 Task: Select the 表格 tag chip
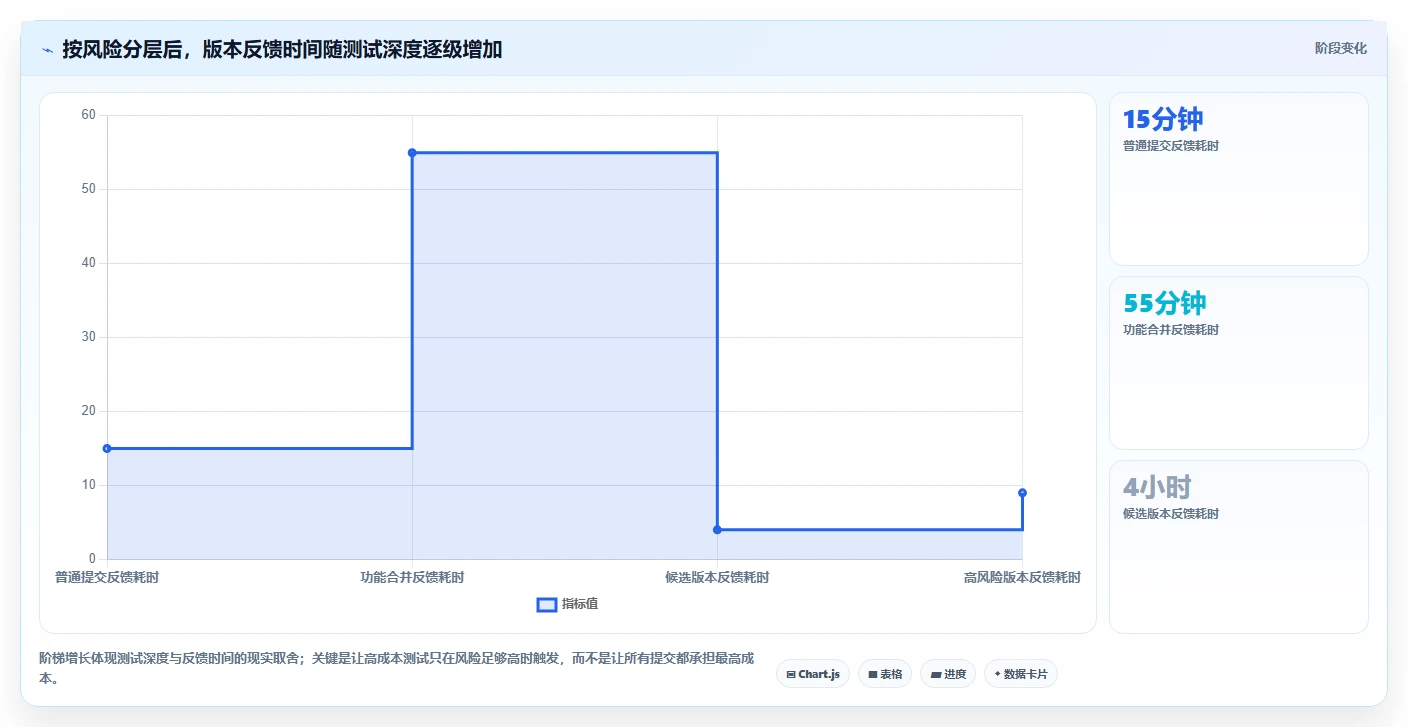tap(885, 674)
